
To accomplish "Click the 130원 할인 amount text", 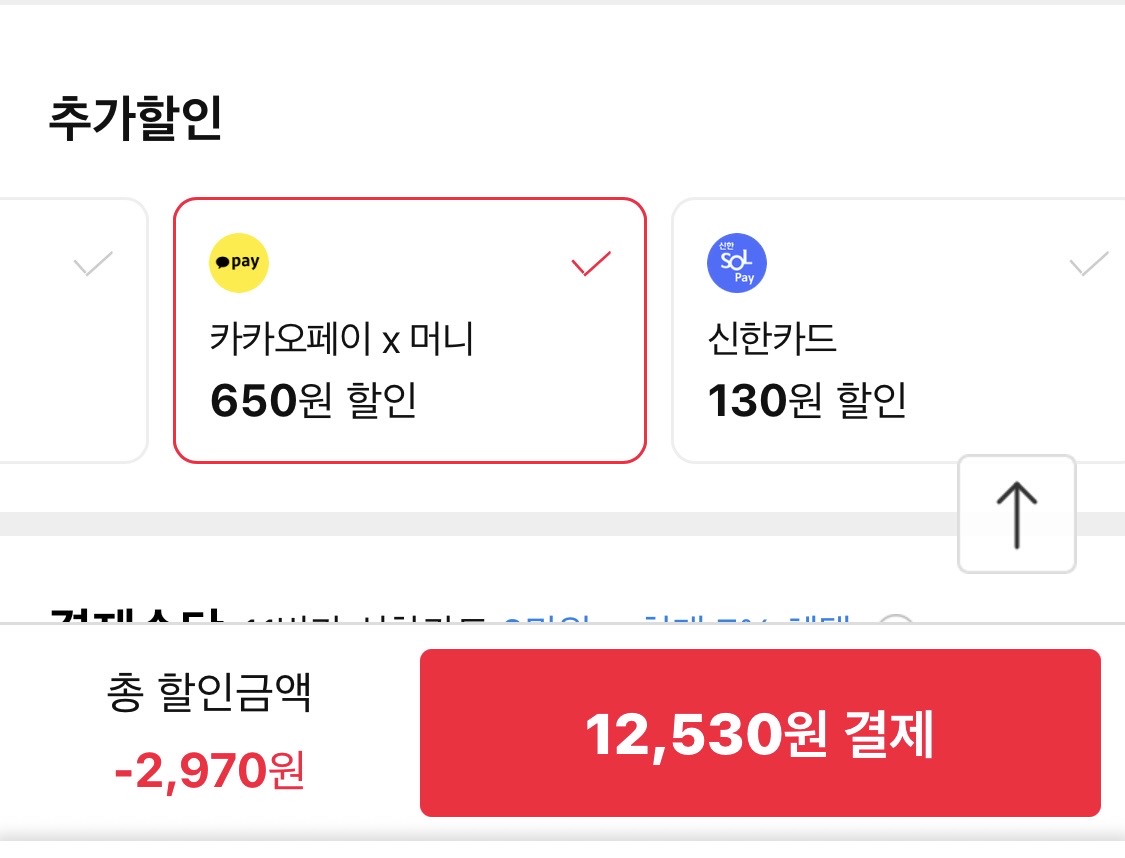I will [806, 401].
